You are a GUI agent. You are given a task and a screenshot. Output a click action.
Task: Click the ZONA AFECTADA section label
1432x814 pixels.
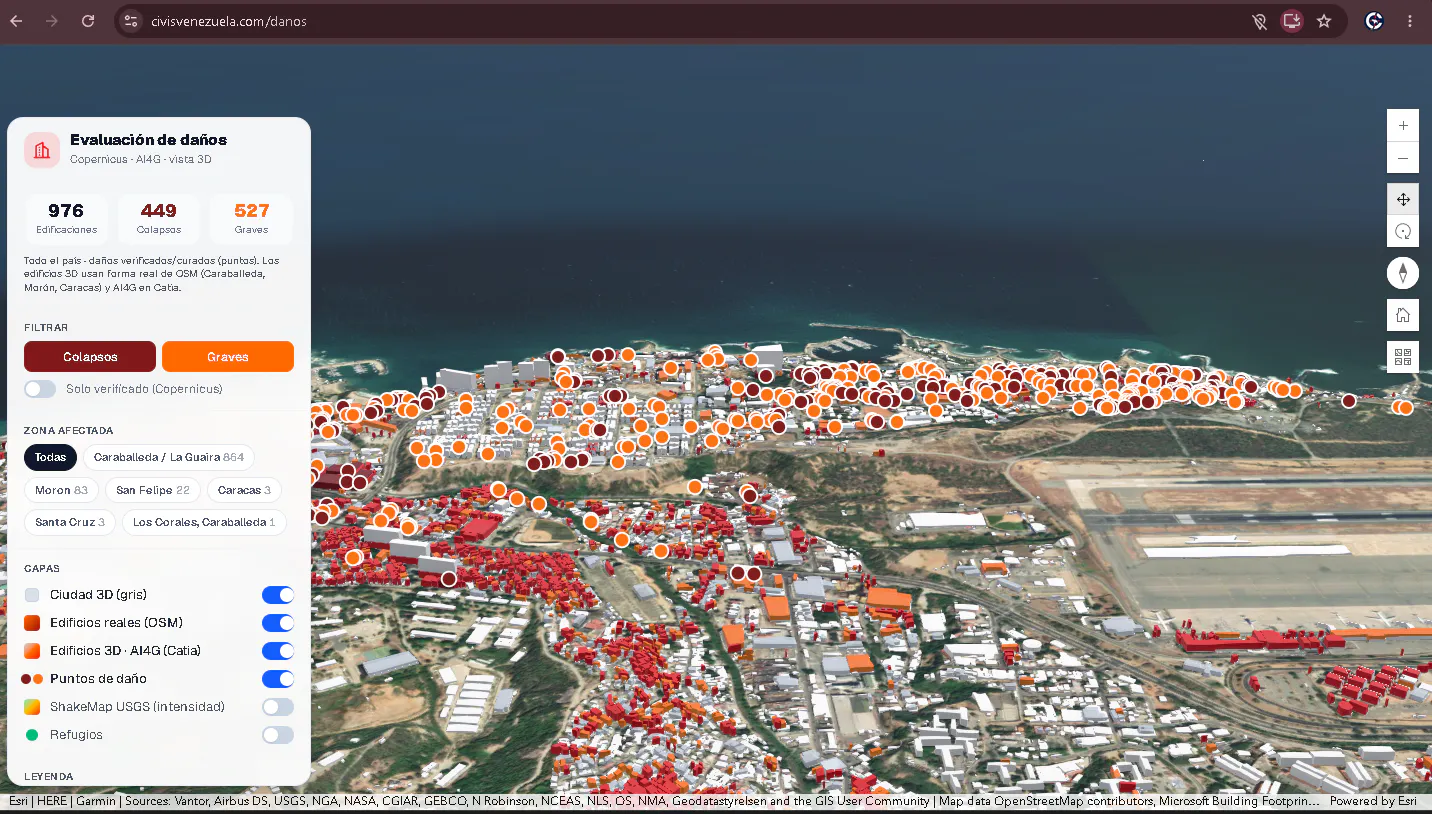[69, 431]
